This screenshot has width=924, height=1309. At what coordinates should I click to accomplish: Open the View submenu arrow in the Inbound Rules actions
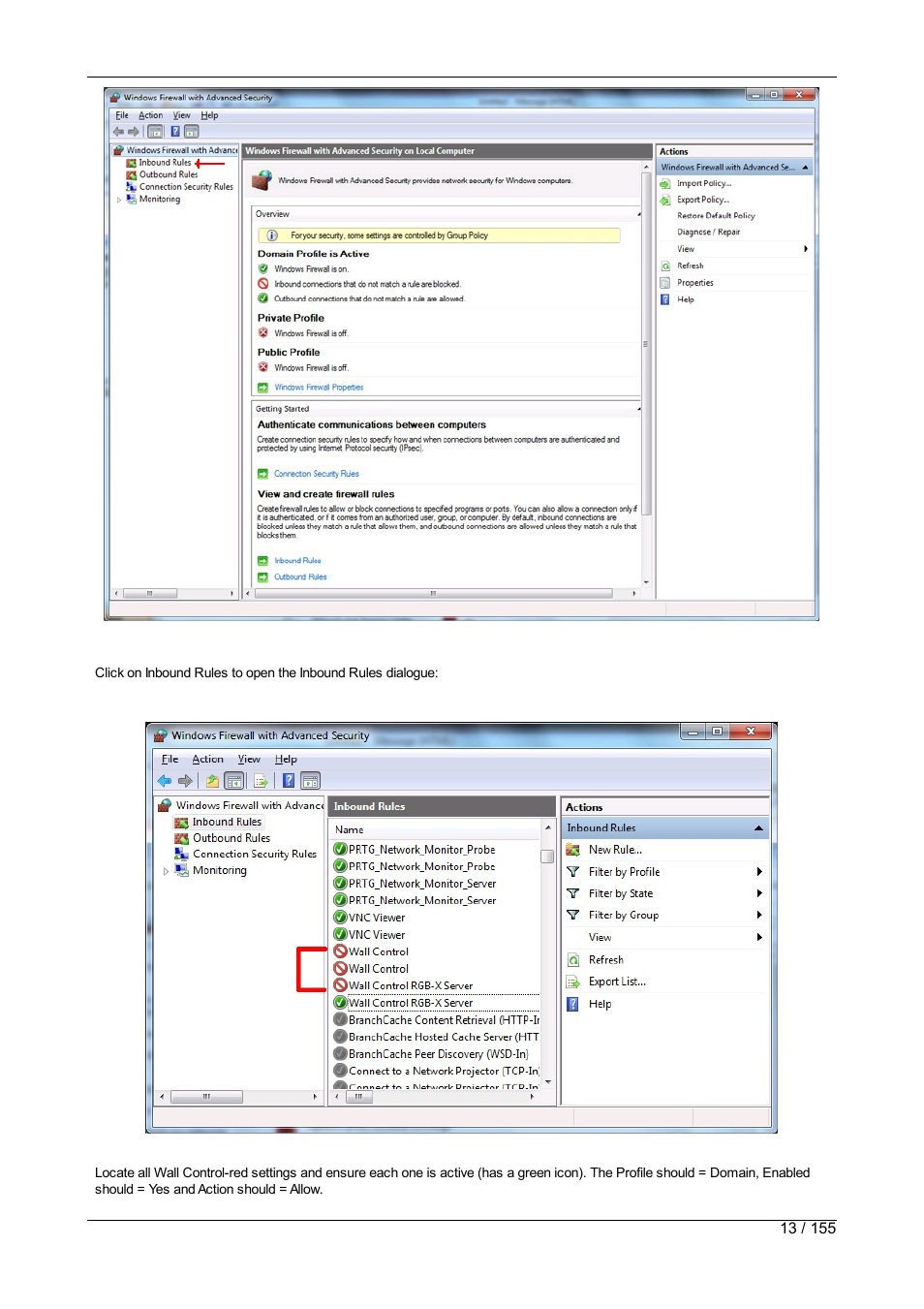(x=759, y=937)
